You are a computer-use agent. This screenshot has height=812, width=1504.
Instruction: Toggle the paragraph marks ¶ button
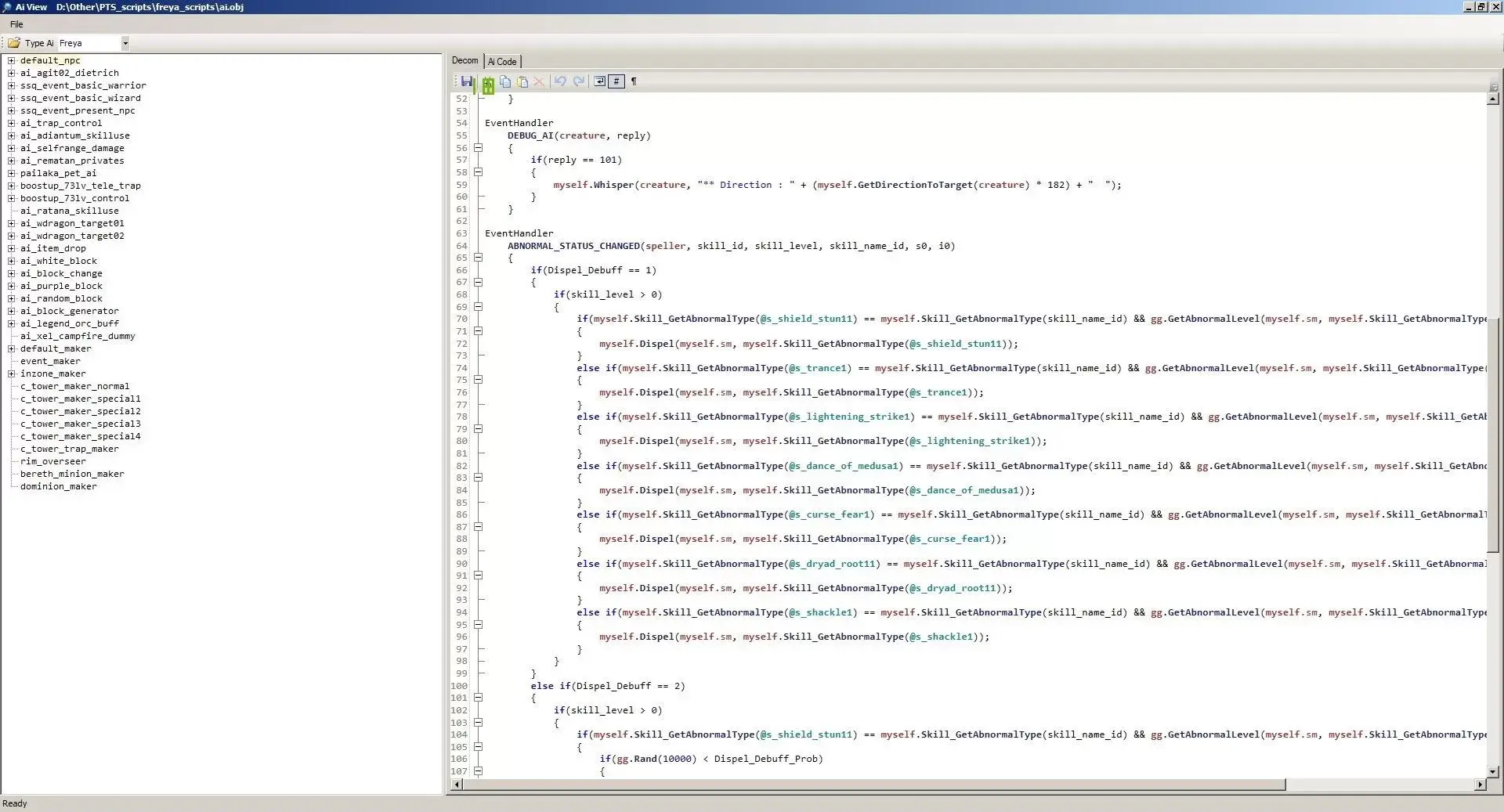[x=634, y=81]
